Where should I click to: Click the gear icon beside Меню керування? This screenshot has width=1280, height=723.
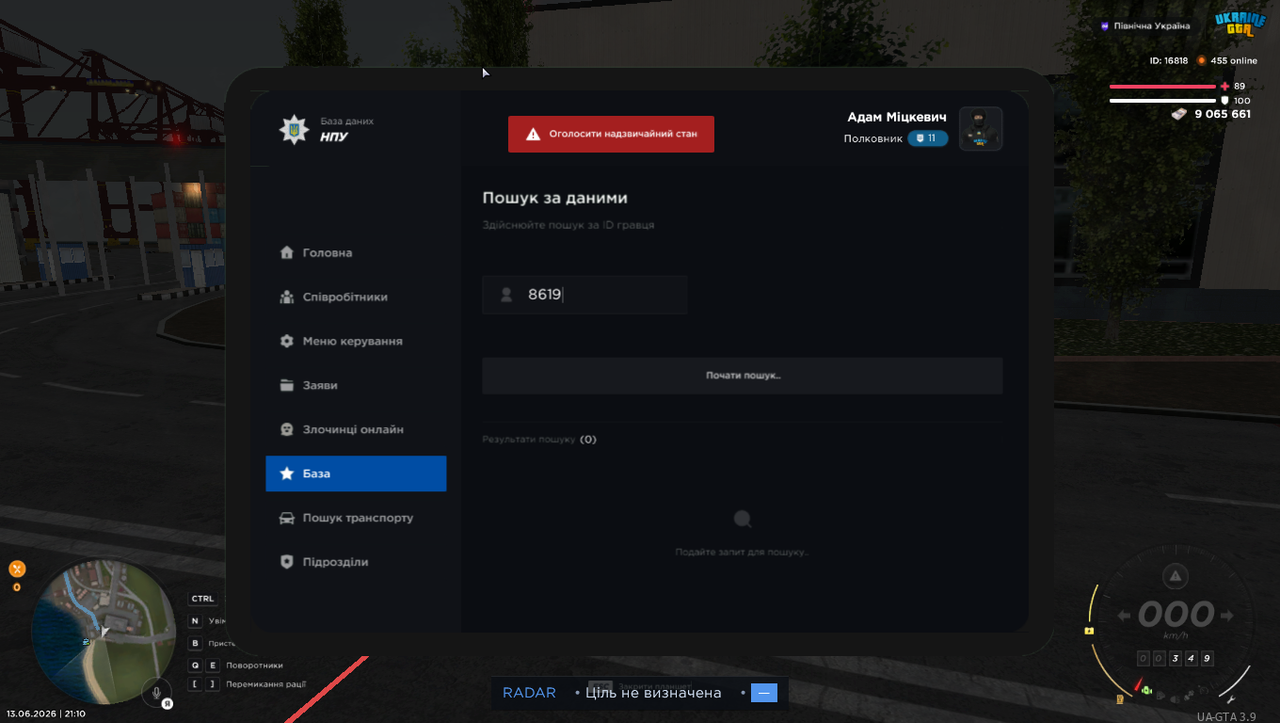(287, 341)
